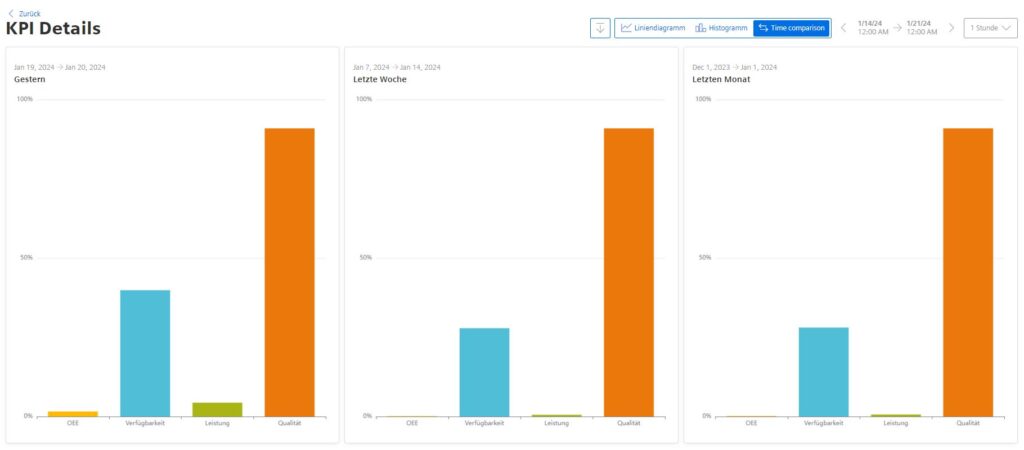Click the Verfügbarkeit bar in Letzte Woche
The width and height of the screenshot is (1024, 450).
click(x=484, y=372)
